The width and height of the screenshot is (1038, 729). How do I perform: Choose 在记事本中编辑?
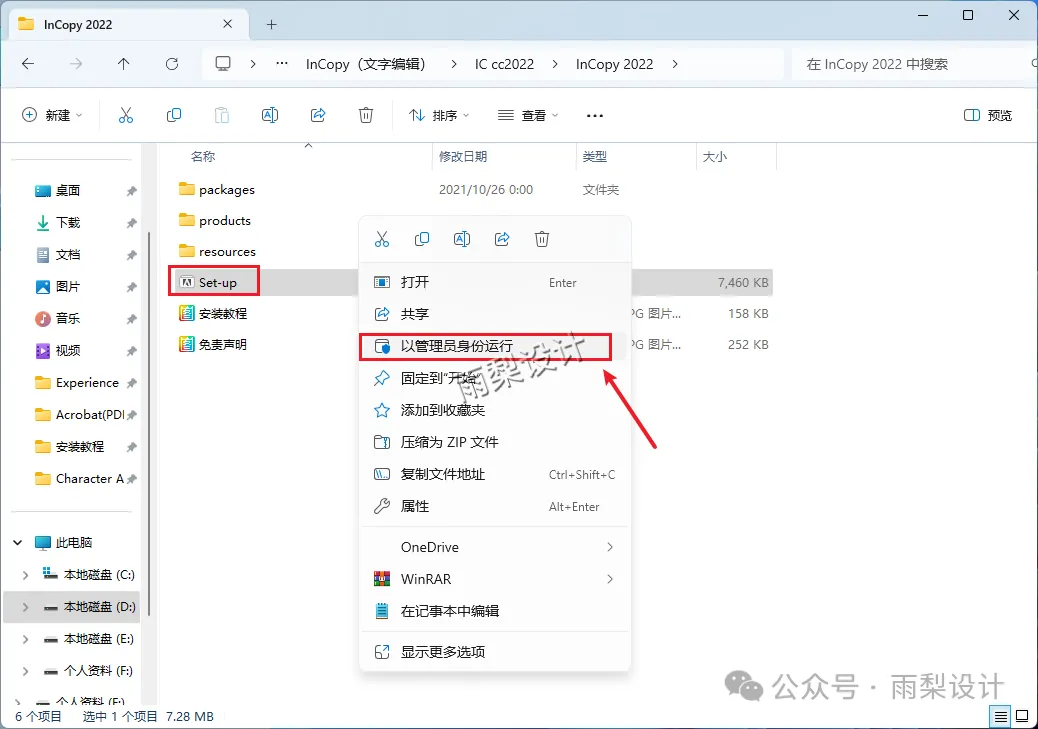pos(495,611)
